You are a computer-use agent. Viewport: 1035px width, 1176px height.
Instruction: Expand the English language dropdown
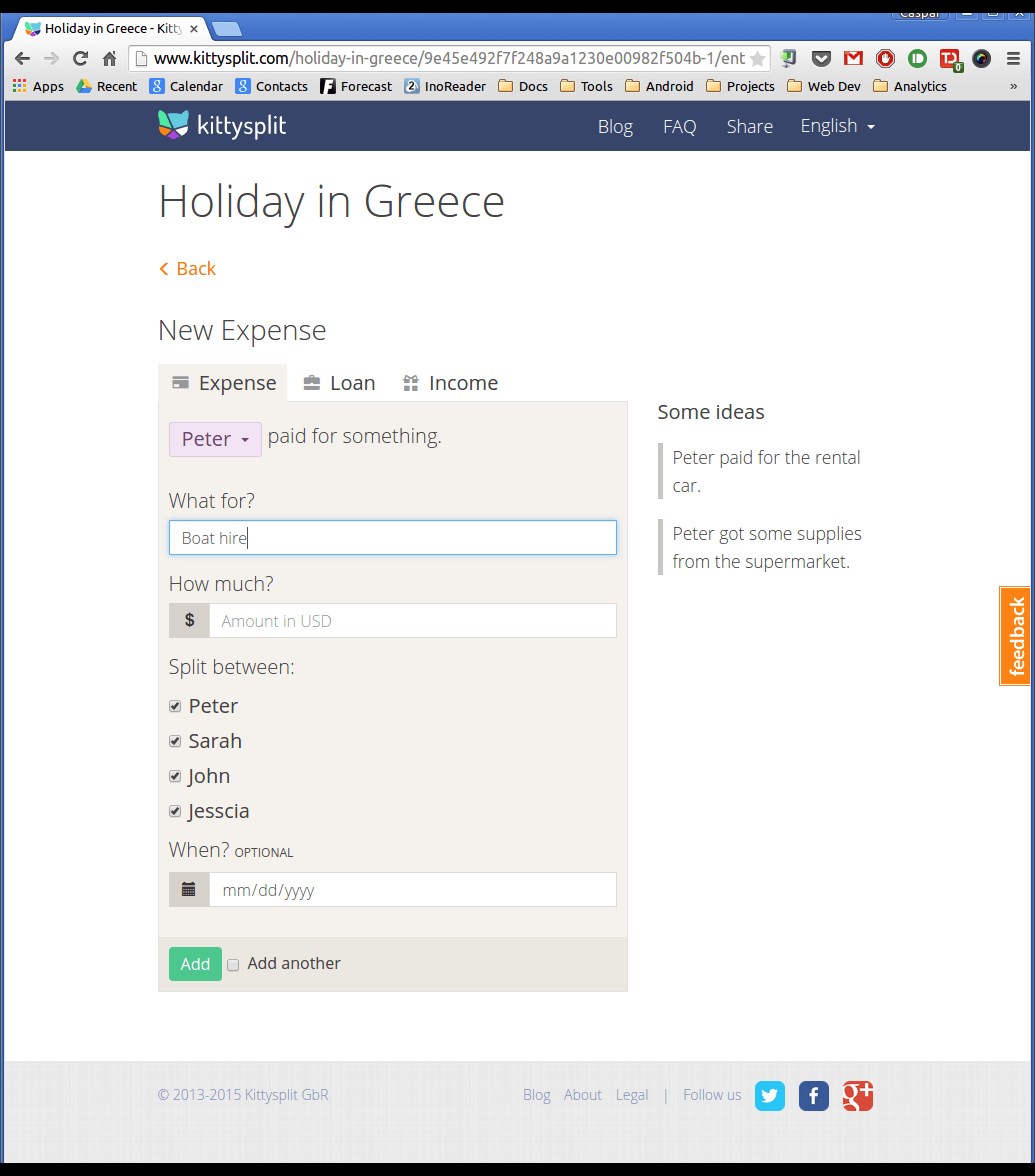(838, 126)
